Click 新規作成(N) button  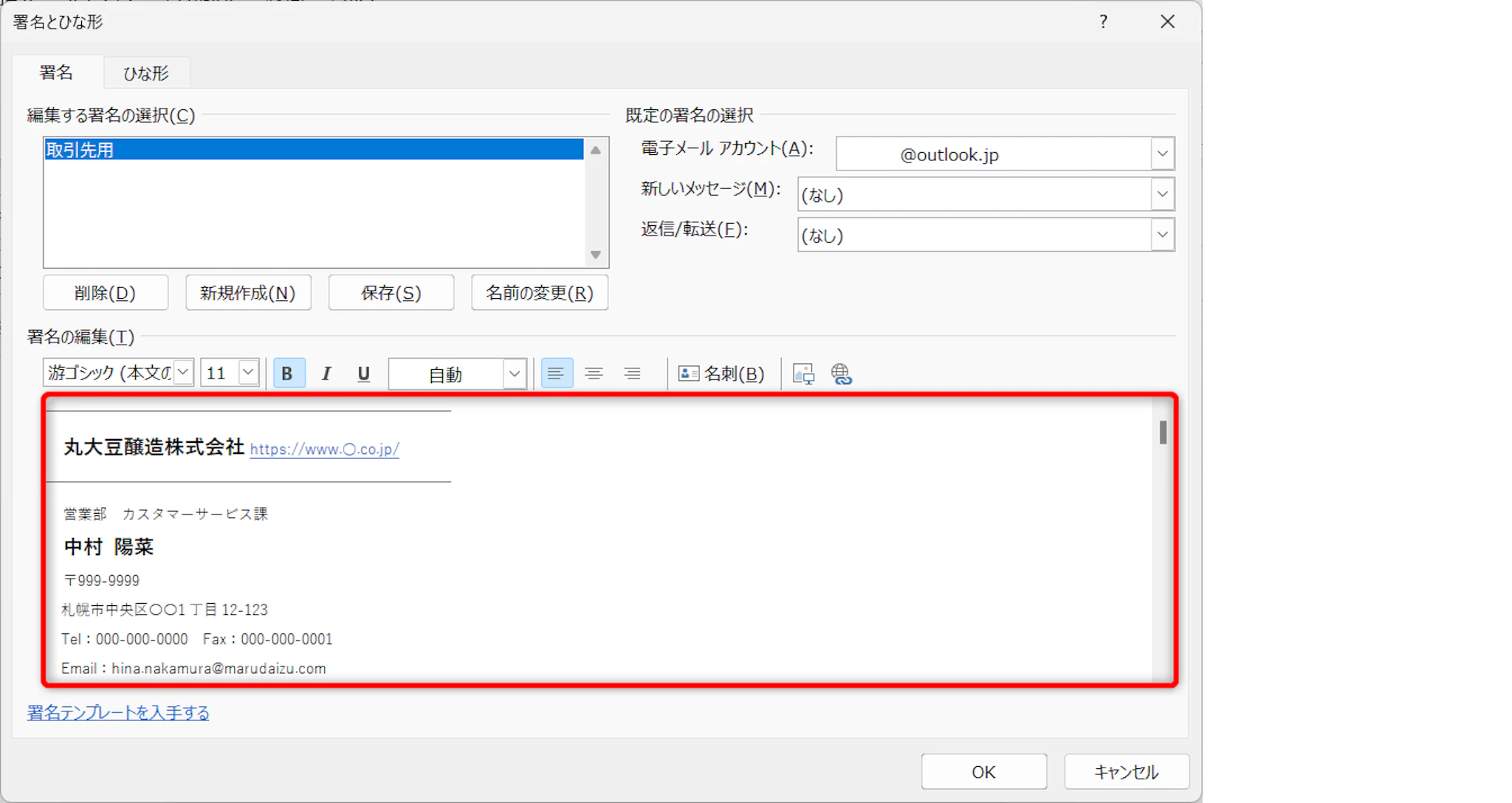click(x=248, y=293)
